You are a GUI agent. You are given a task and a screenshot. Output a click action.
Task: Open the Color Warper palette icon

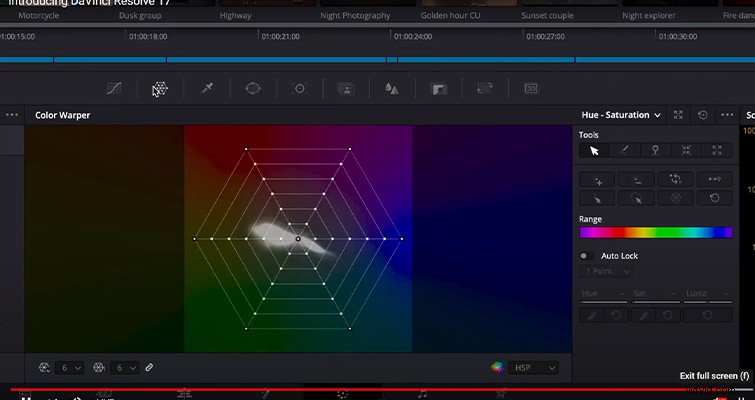click(x=160, y=89)
